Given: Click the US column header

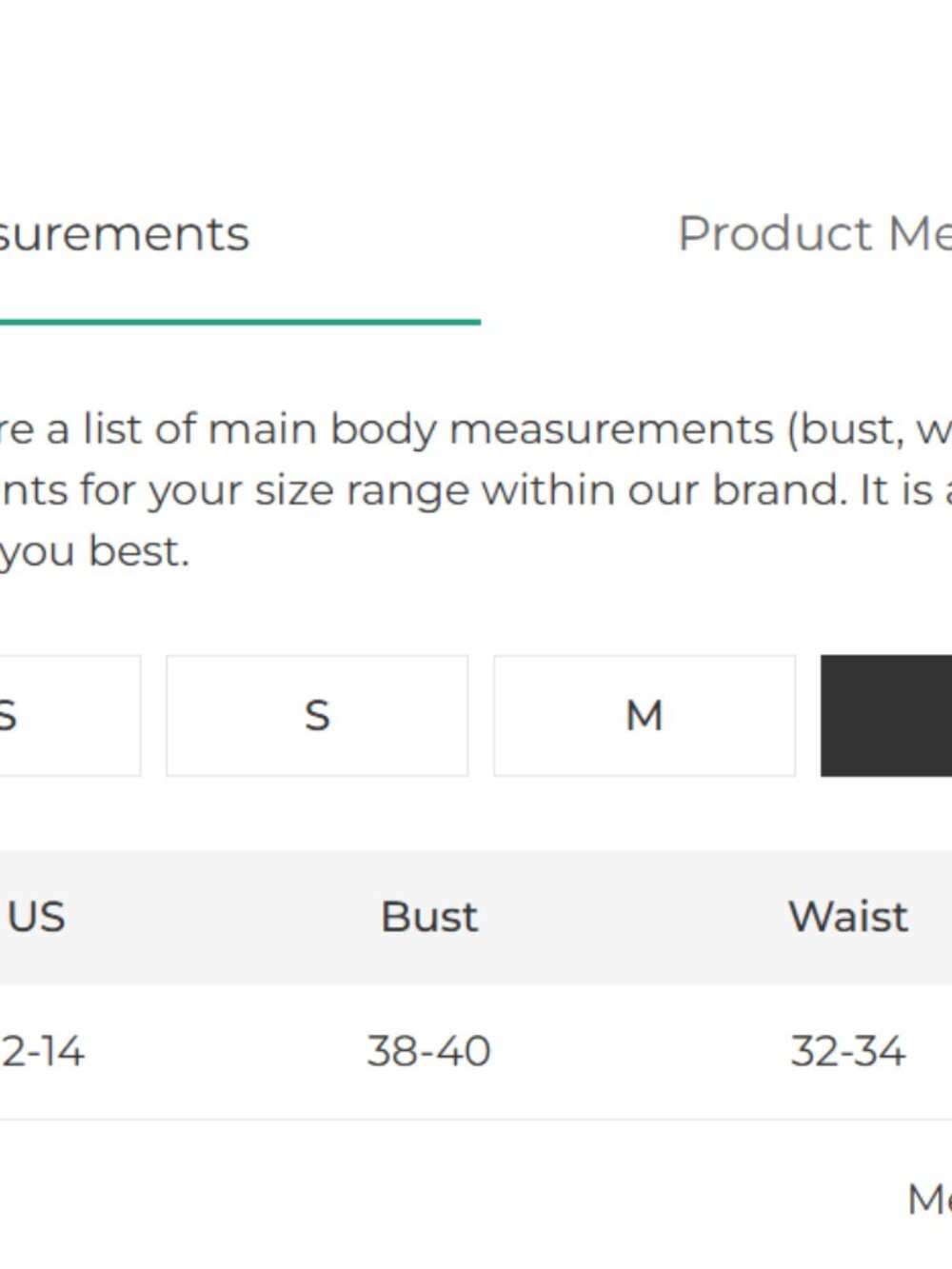Looking at the screenshot, I should (36, 917).
